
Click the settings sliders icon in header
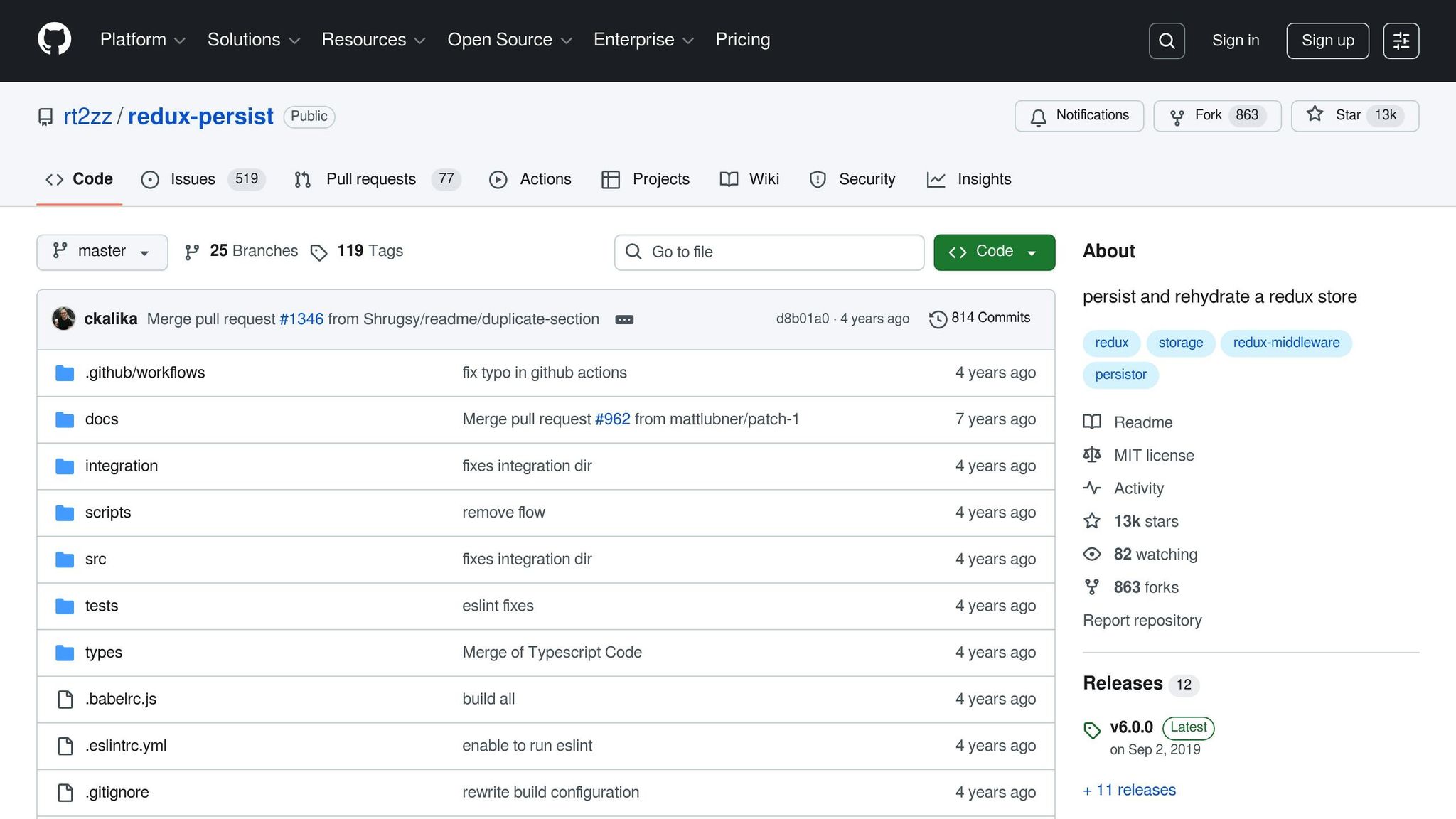(x=1401, y=41)
